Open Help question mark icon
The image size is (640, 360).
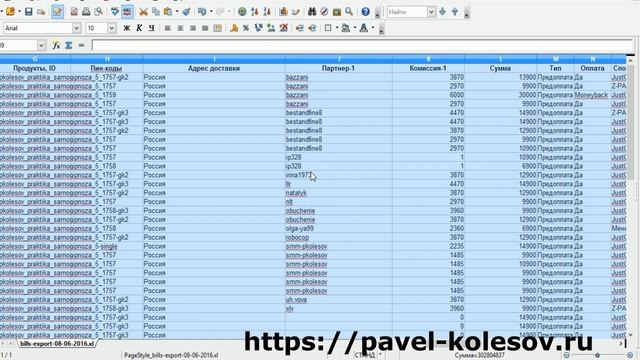point(366,12)
